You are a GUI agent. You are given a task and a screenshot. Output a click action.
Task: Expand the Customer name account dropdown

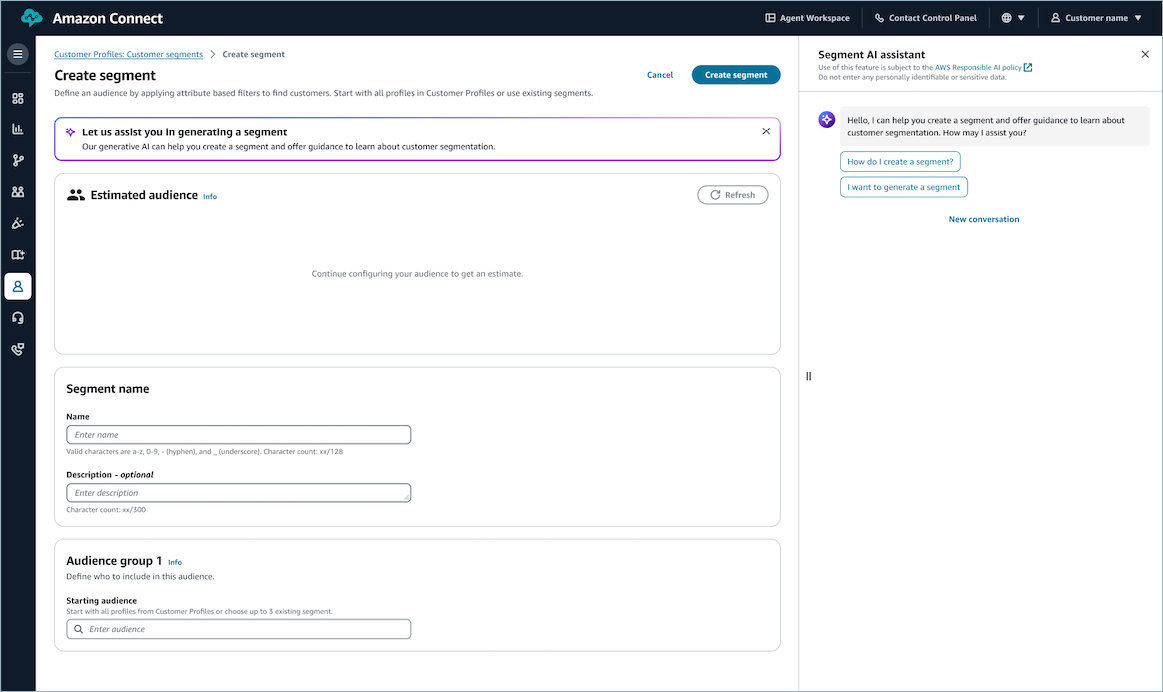(1097, 17)
